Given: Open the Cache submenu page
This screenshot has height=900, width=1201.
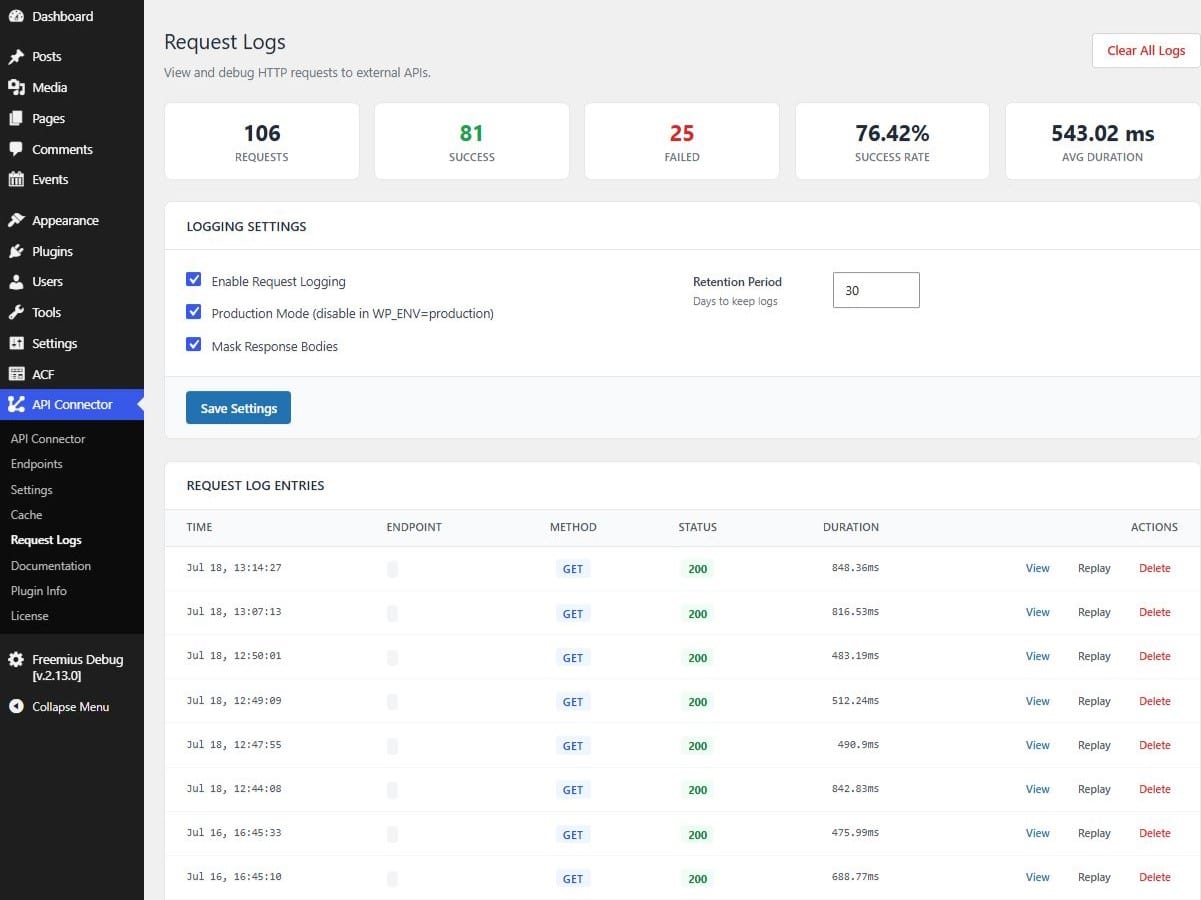Looking at the screenshot, I should [x=27, y=515].
